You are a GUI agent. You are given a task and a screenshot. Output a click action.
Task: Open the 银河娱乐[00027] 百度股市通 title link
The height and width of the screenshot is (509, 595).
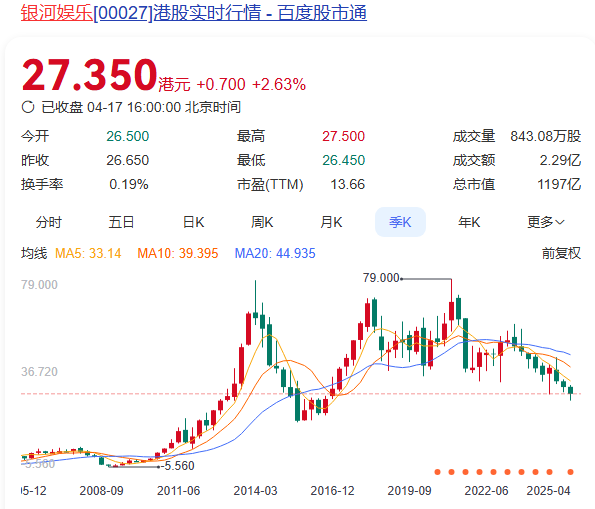coord(194,13)
